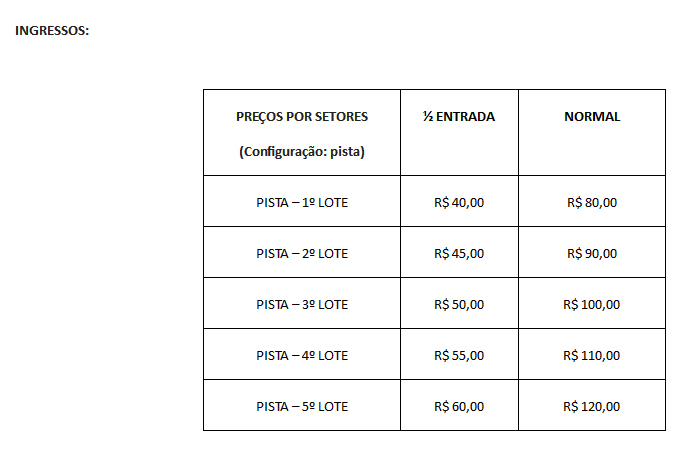Image resolution: width=685 pixels, height=453 pixels.
Task: Click the R$ 90,00 normal price
Action: click(592, 254)
